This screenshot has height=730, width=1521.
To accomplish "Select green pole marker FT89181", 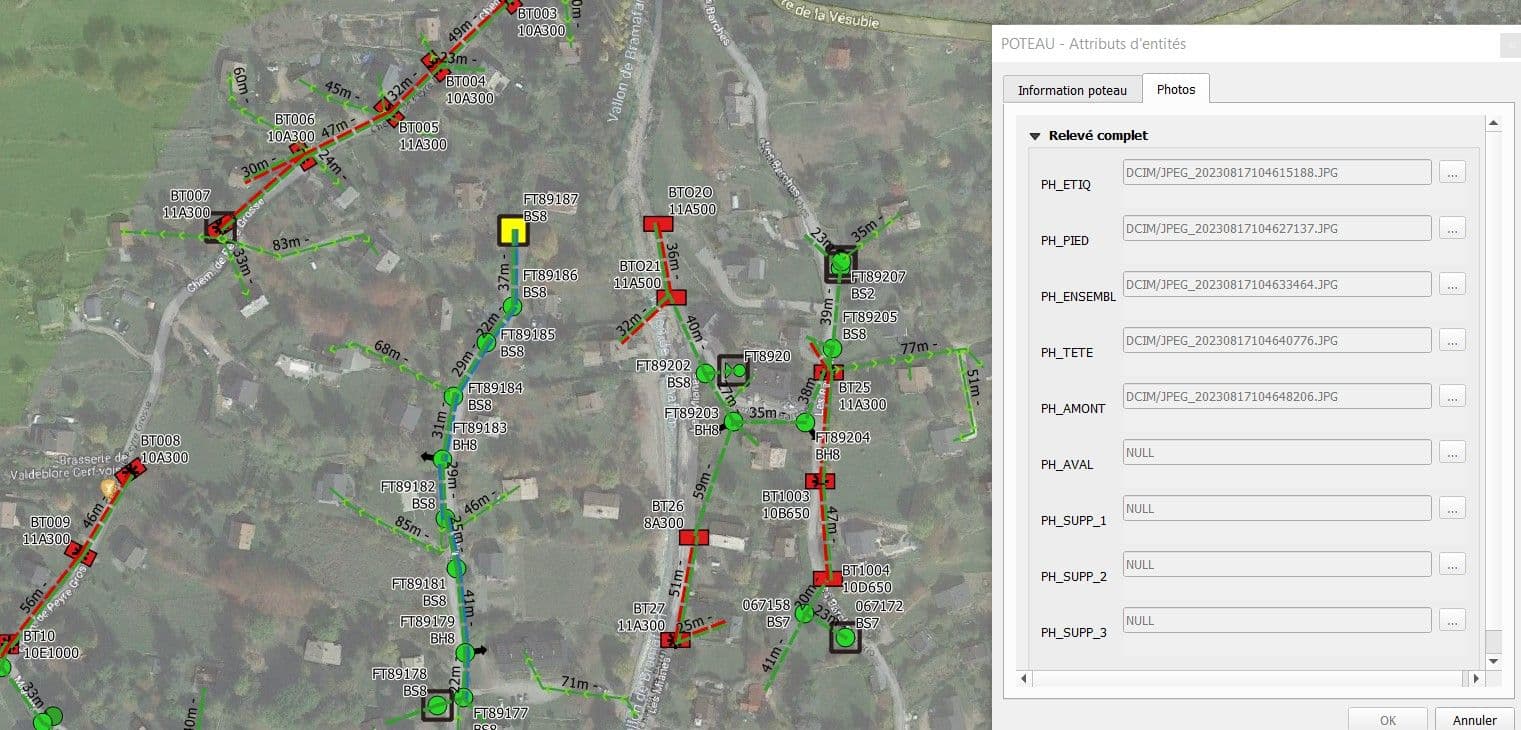I will pos(456,569).
